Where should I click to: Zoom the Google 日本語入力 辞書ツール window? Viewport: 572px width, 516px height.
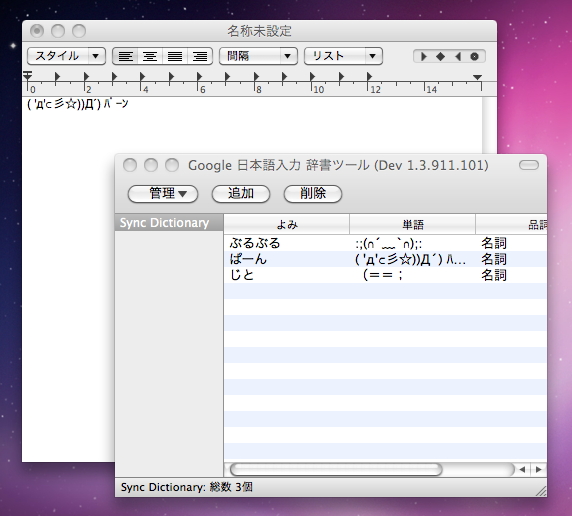click(172, 165)
